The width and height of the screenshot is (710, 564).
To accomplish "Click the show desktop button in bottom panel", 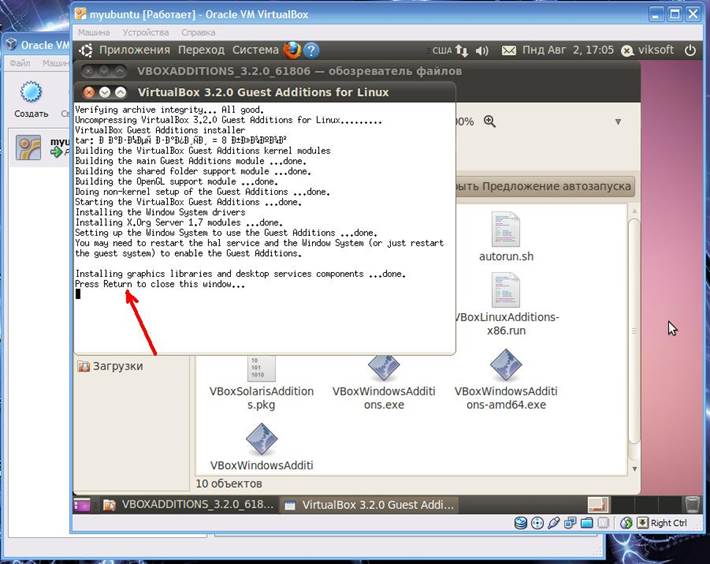I will [82, 505].
